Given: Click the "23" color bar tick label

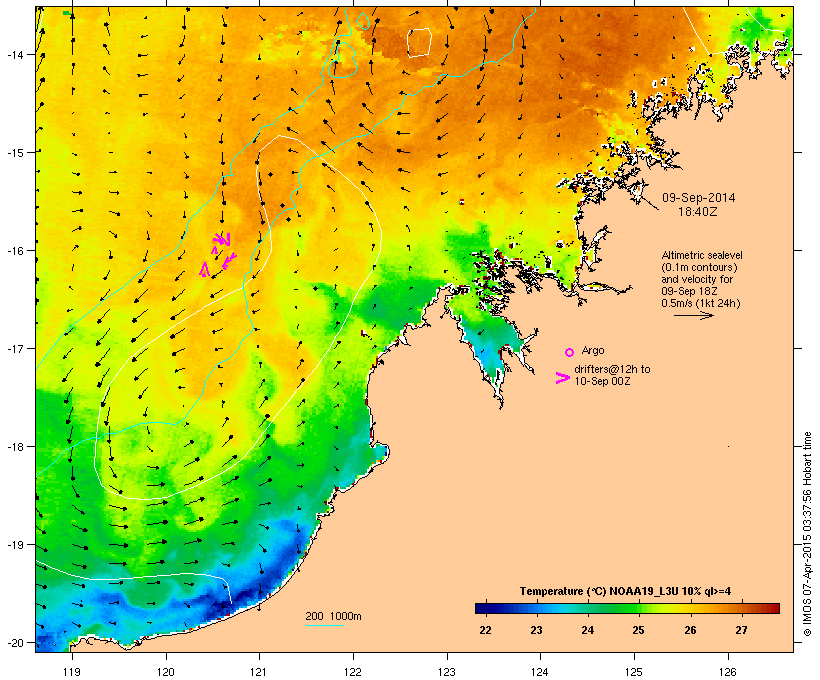Looking at the screenshot, I should (537, 630).
